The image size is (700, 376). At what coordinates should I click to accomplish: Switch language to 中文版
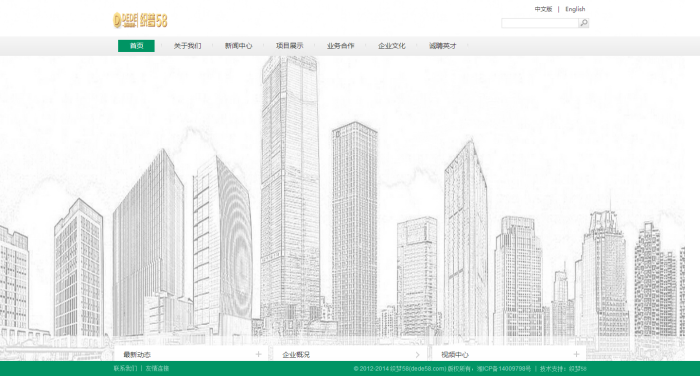543,9
